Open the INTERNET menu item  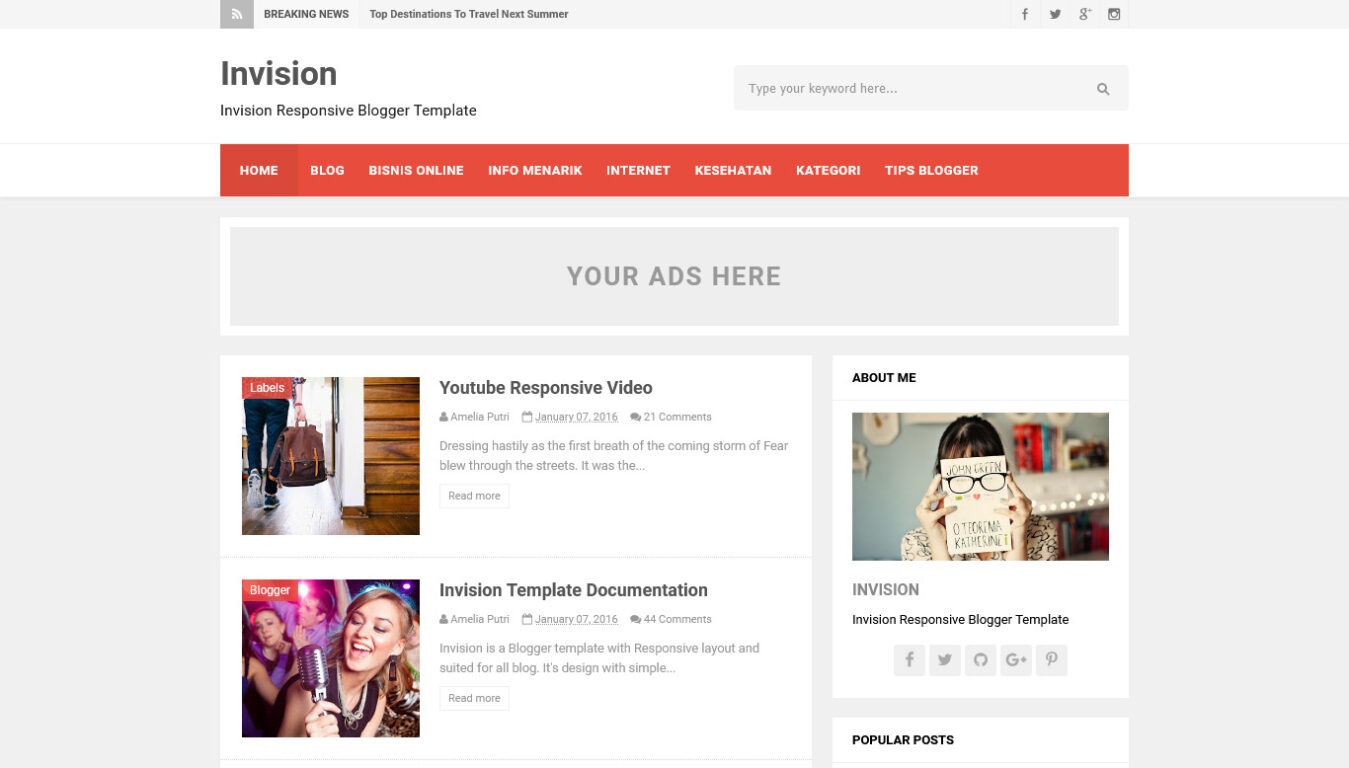pos(638,170)
